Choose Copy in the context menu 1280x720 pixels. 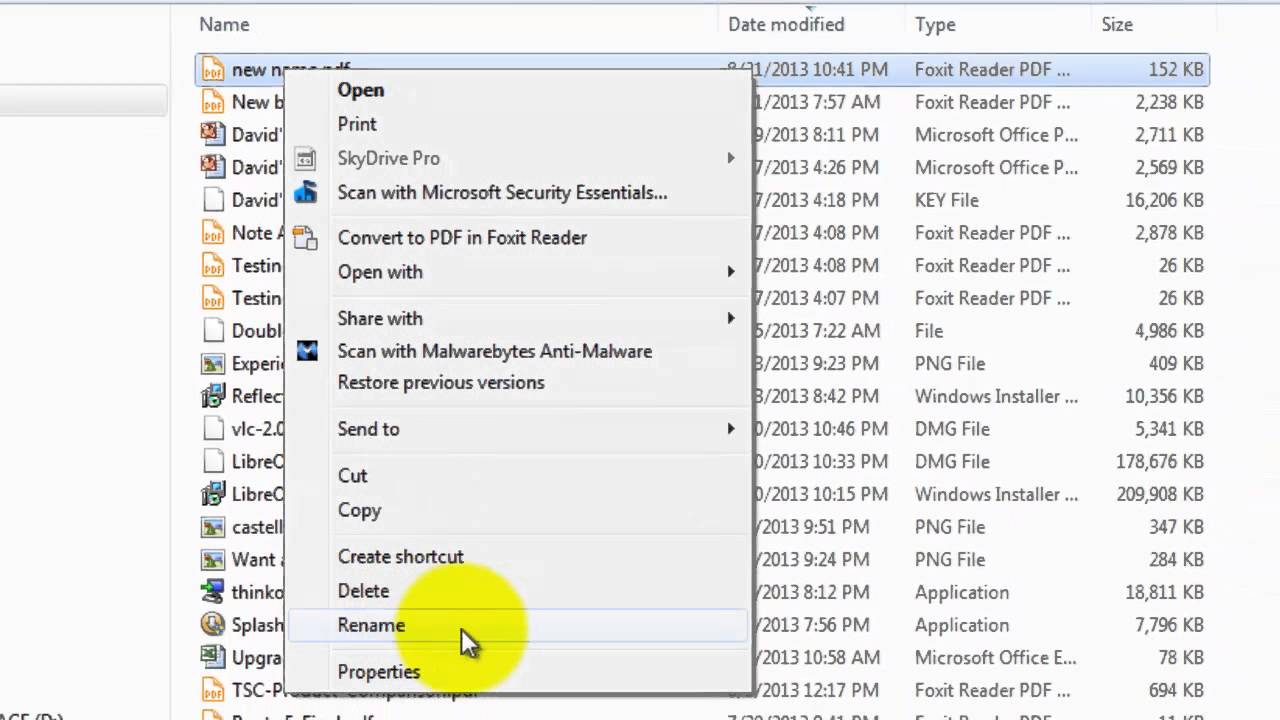[359, 510]
